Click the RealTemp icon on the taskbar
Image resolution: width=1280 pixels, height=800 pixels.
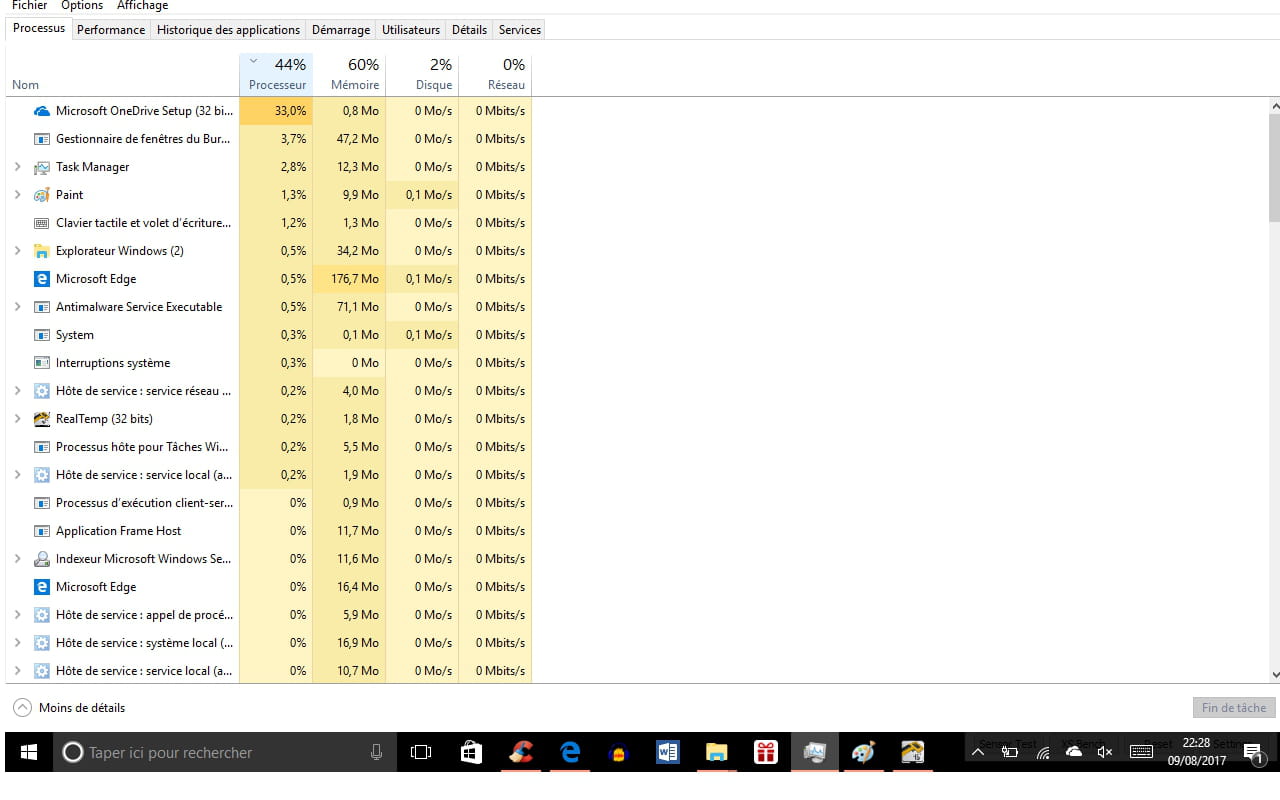[x=912, y=752]
